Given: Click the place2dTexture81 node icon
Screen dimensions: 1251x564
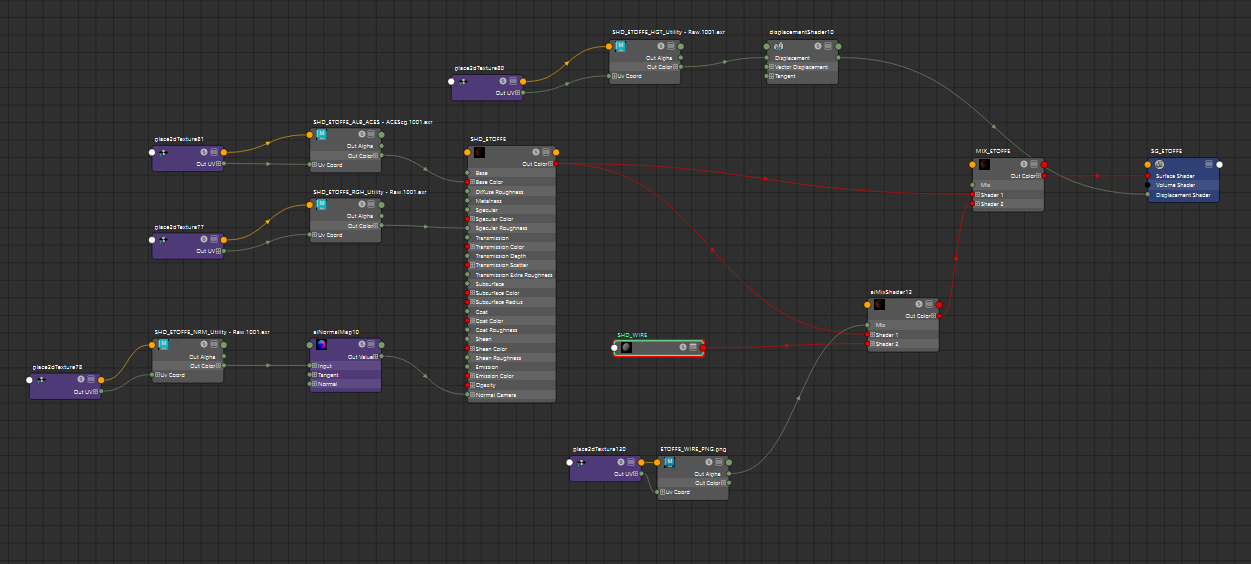Looking at the screenshot, I should (x=164, y=153).
